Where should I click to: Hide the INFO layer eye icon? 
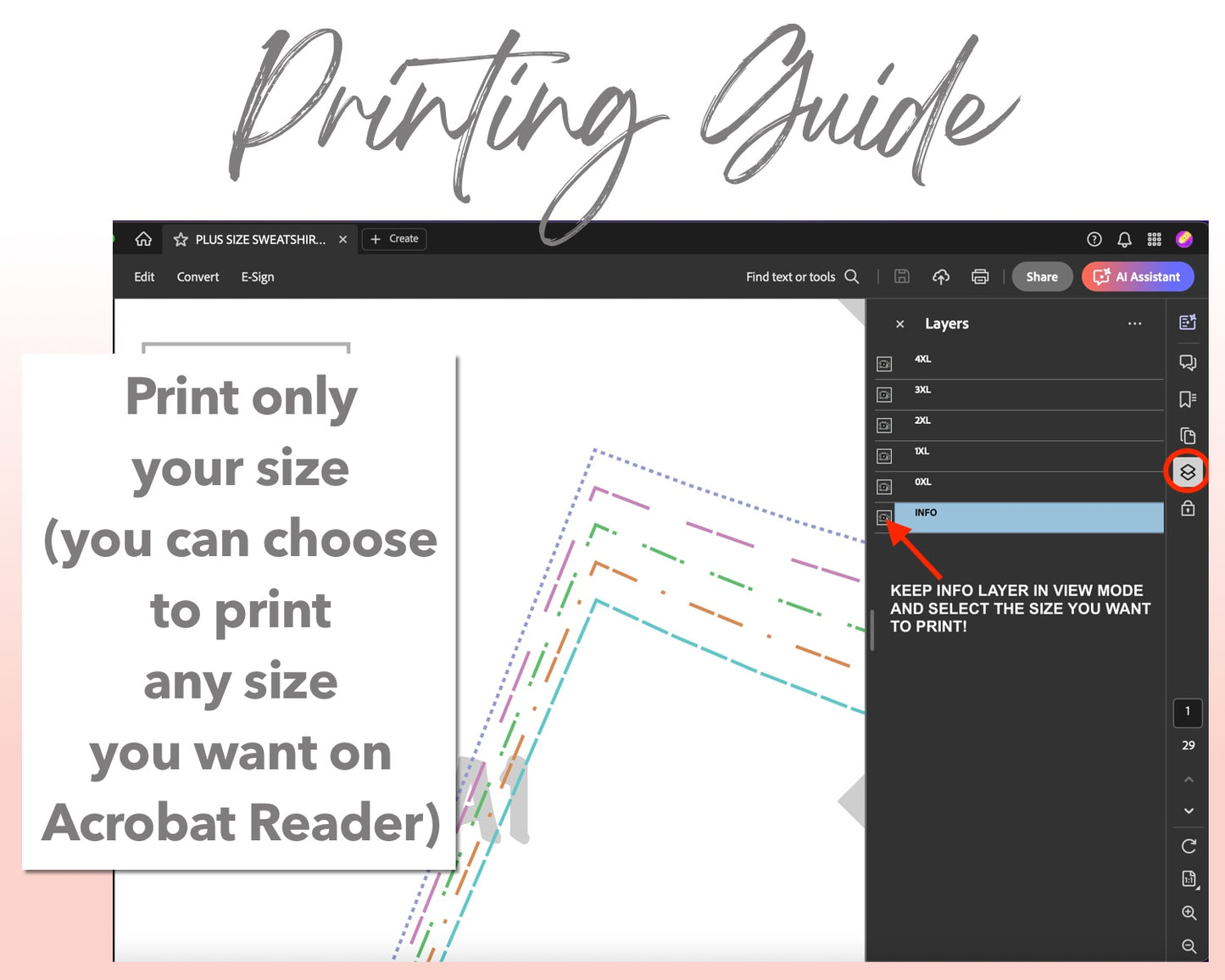tap(884, 517)
